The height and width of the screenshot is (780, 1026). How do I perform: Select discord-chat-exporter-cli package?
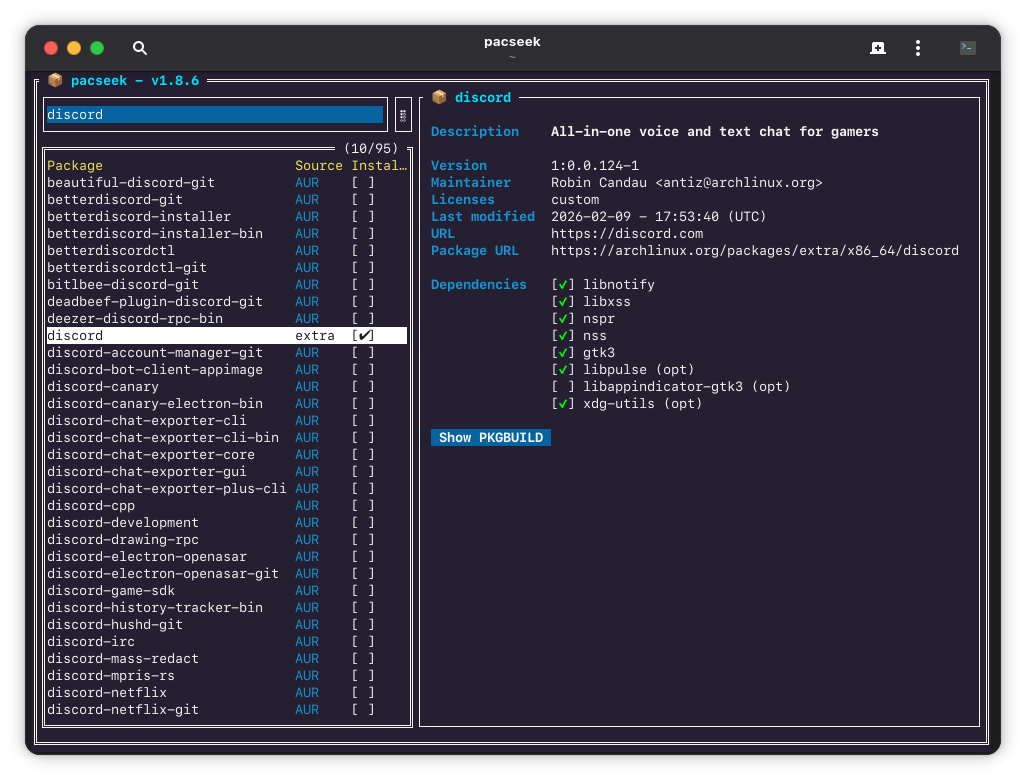pyautogui.click(x=226, y=421)
